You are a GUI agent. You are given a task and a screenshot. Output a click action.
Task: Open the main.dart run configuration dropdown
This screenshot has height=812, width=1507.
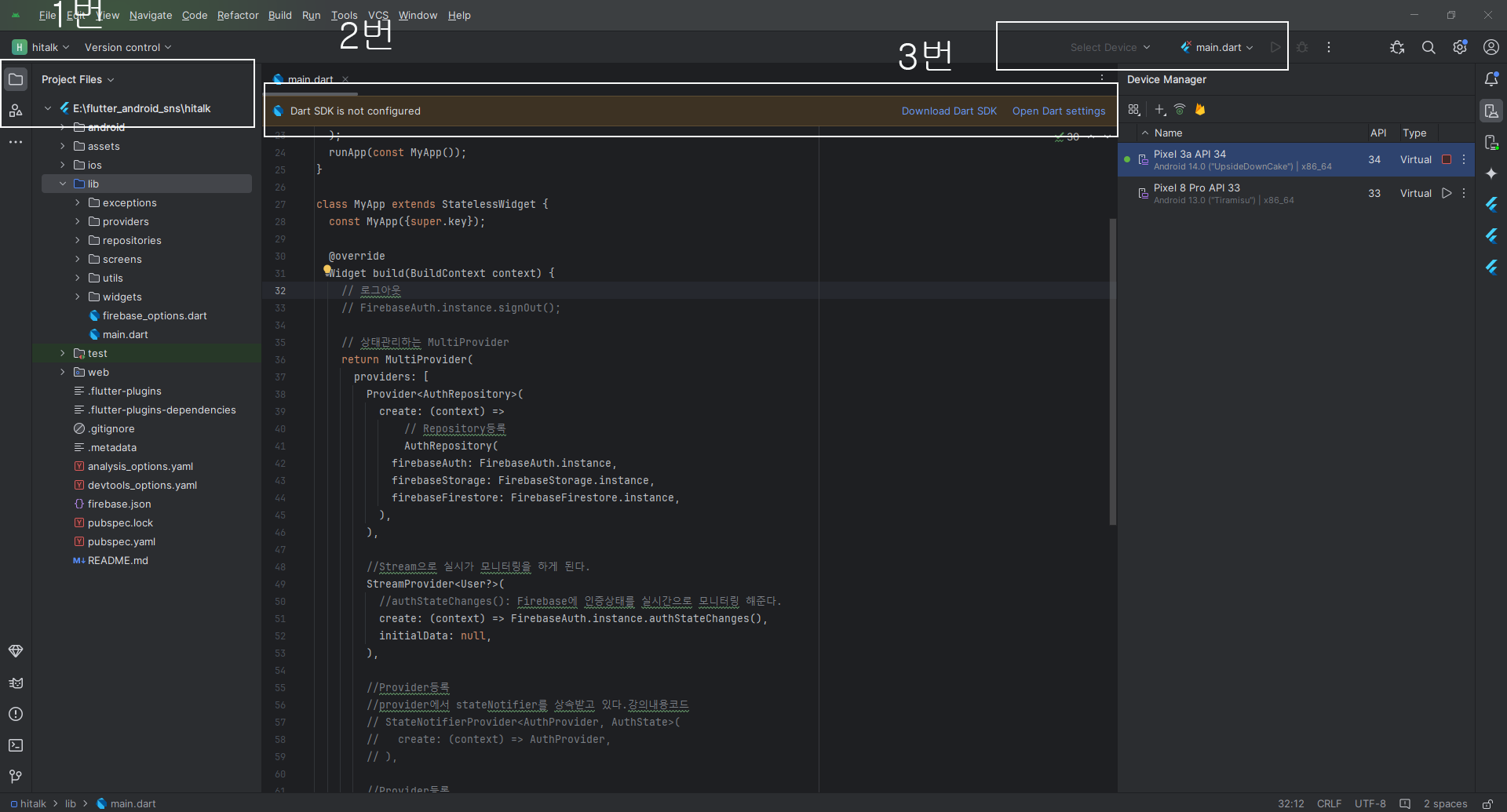[x=1217, y=47]
